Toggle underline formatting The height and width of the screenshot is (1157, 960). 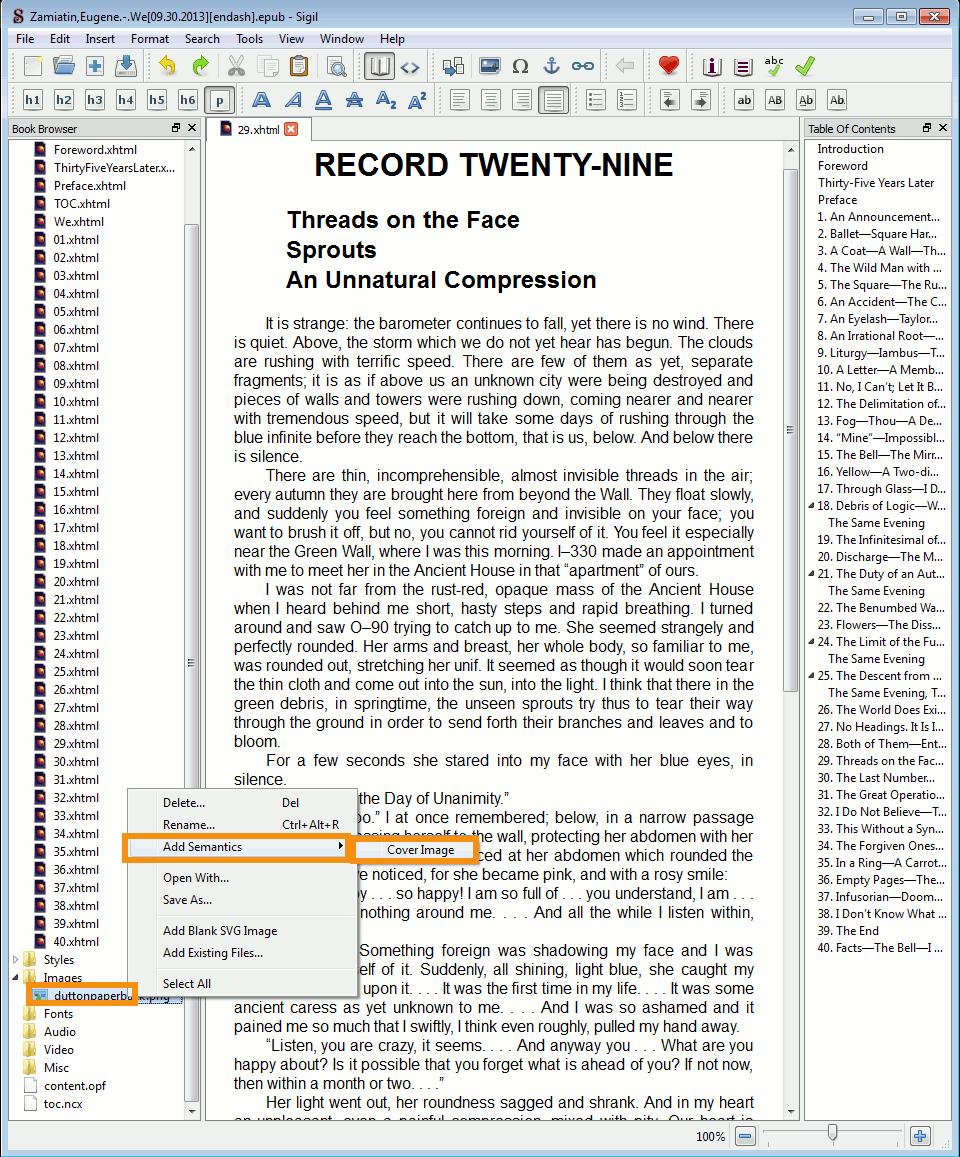click(x=323, y=100)
